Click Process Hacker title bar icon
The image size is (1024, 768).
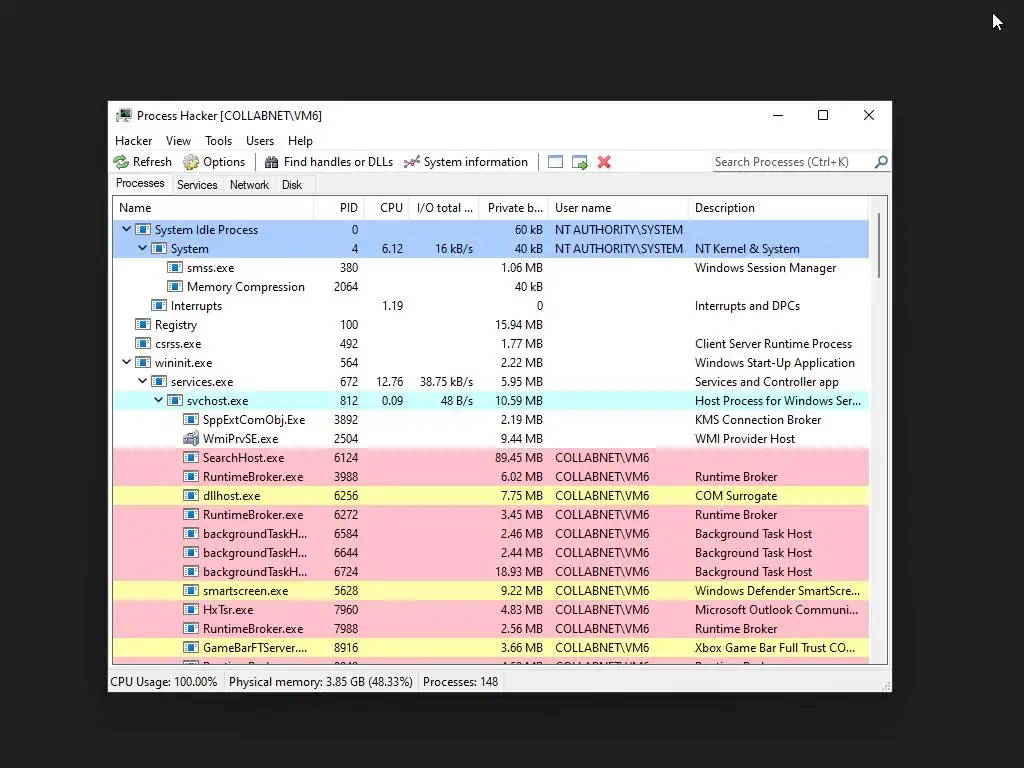(123, 116)
